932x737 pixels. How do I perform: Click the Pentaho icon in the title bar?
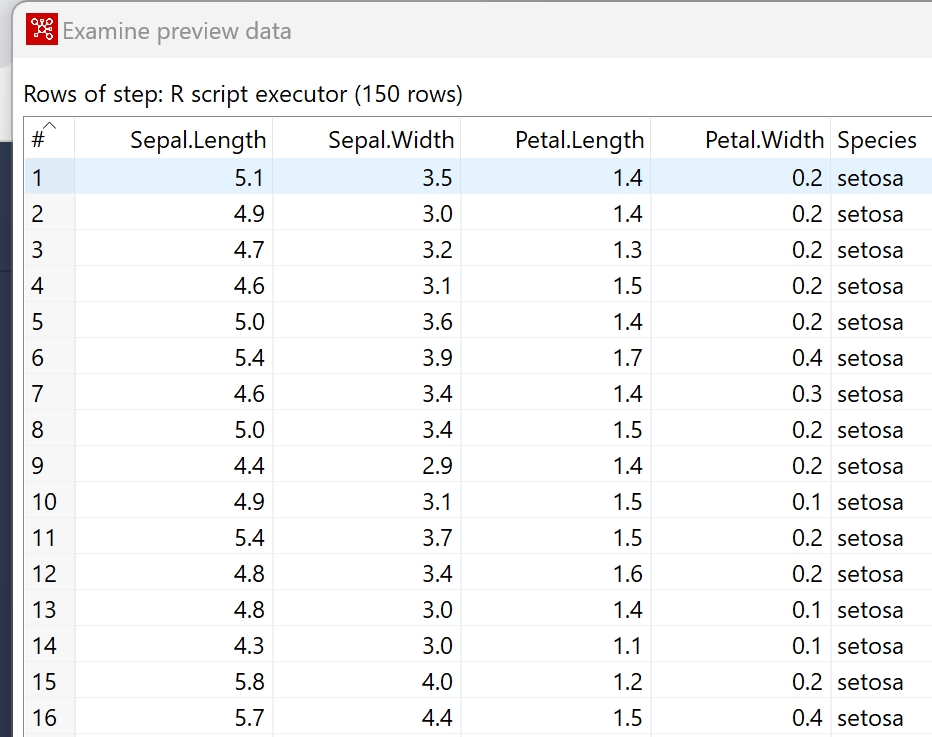tap(41, 30)
